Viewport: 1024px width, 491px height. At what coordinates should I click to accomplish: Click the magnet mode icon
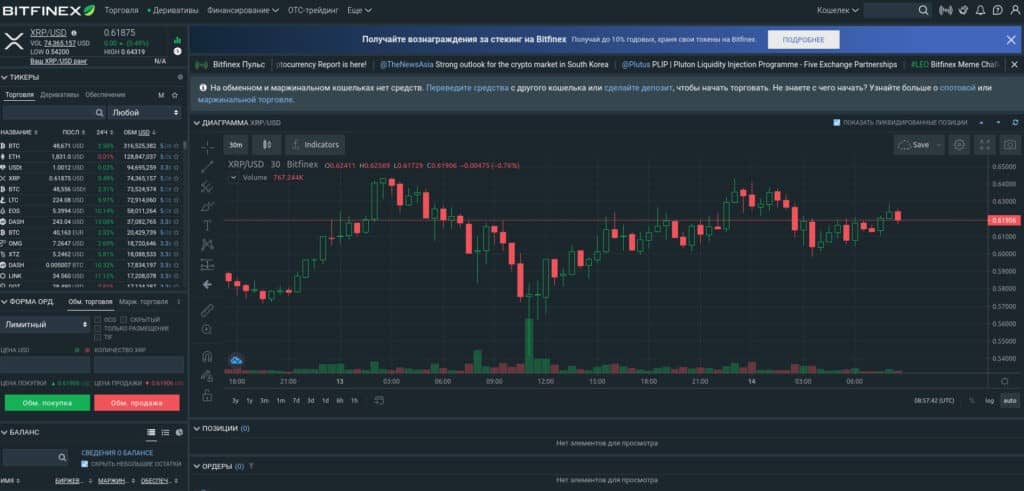tap(207, 356)
